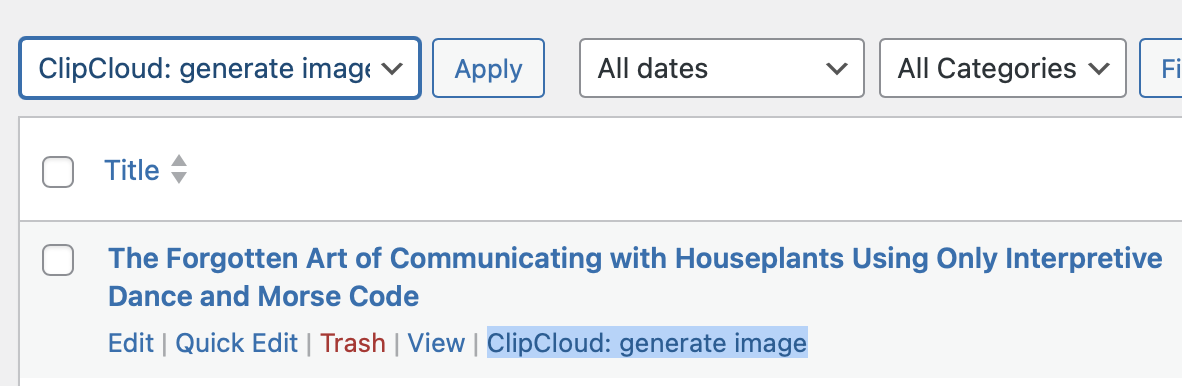Open the Forgotten Art of Communicating post
Viewport: 1182px width, 386px height.
pyautogui.click(x=635, y=277)
